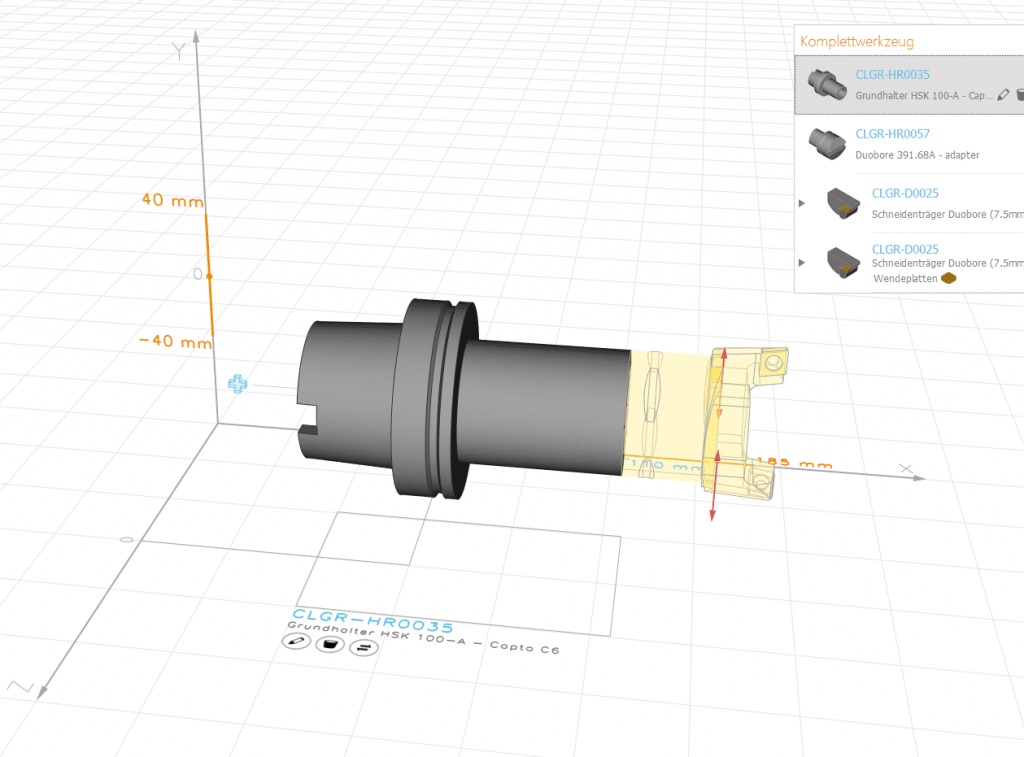
Task: Open the CLGR-D0025 link above Wendeplatten
Action: coord(905,249)
